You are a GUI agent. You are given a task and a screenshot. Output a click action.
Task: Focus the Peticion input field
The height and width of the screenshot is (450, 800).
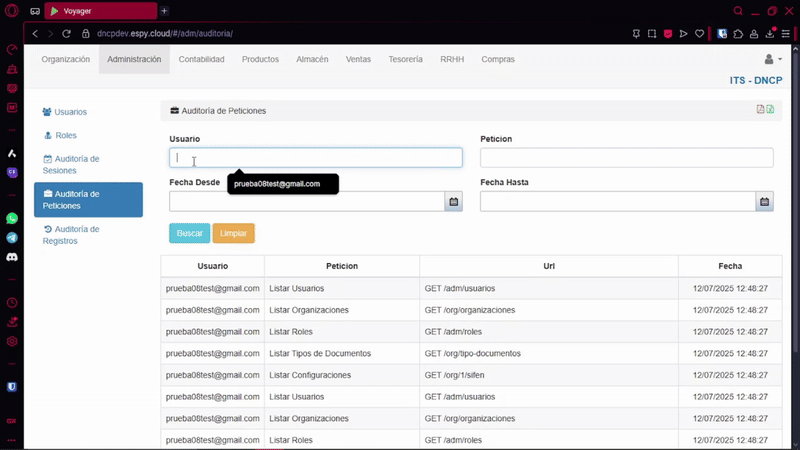tap(626, 158)
